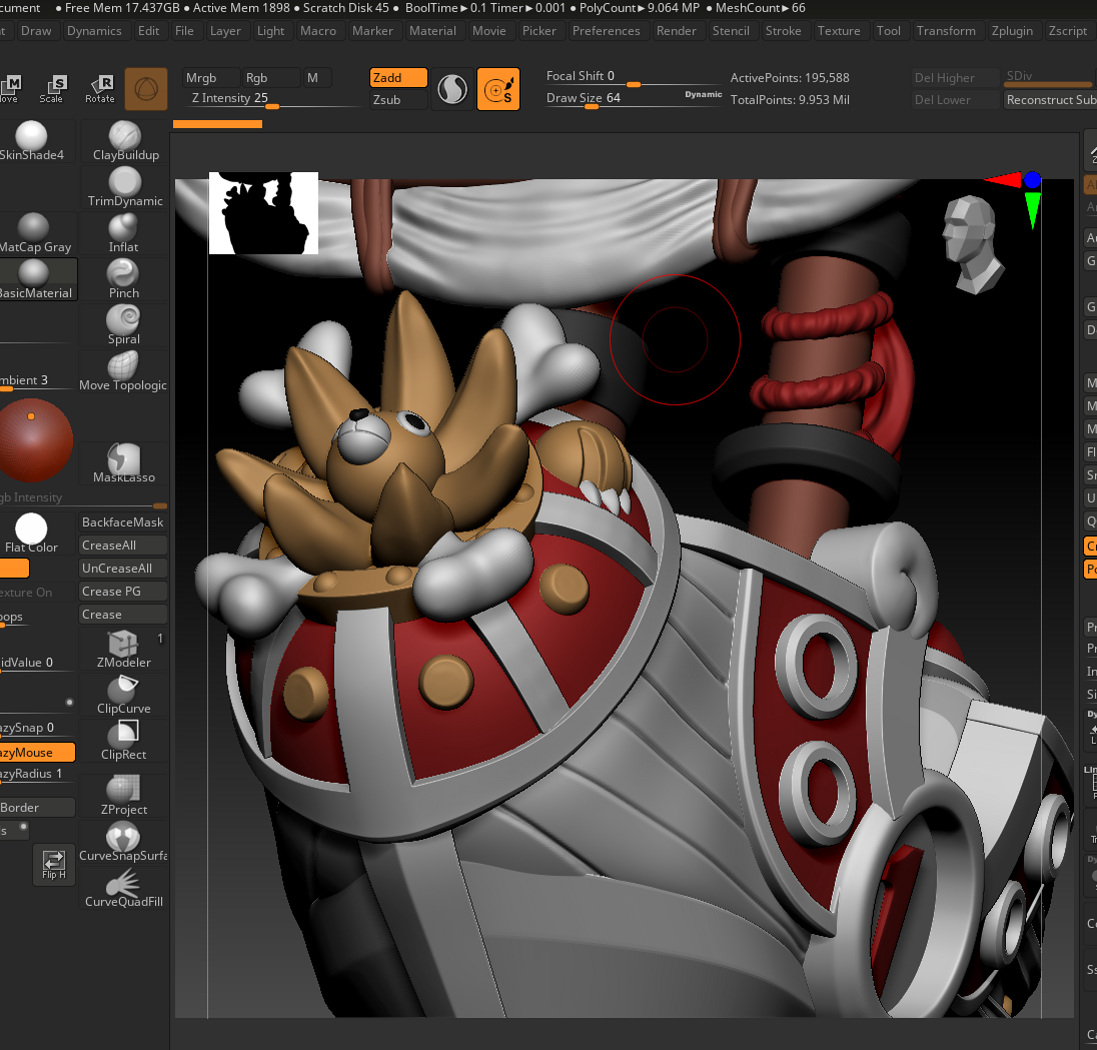Viewport: 1097px width, 1050px height.
Task: Click the Crease PG button
Action: click(x=123, y=591)
